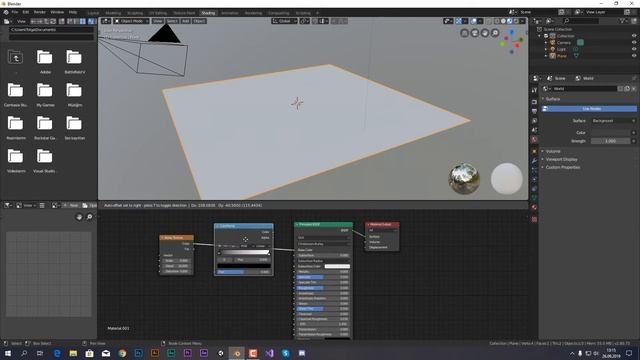640x360 pixels.
Task: Toggle viewport overlays button
Action: point(473,21)
